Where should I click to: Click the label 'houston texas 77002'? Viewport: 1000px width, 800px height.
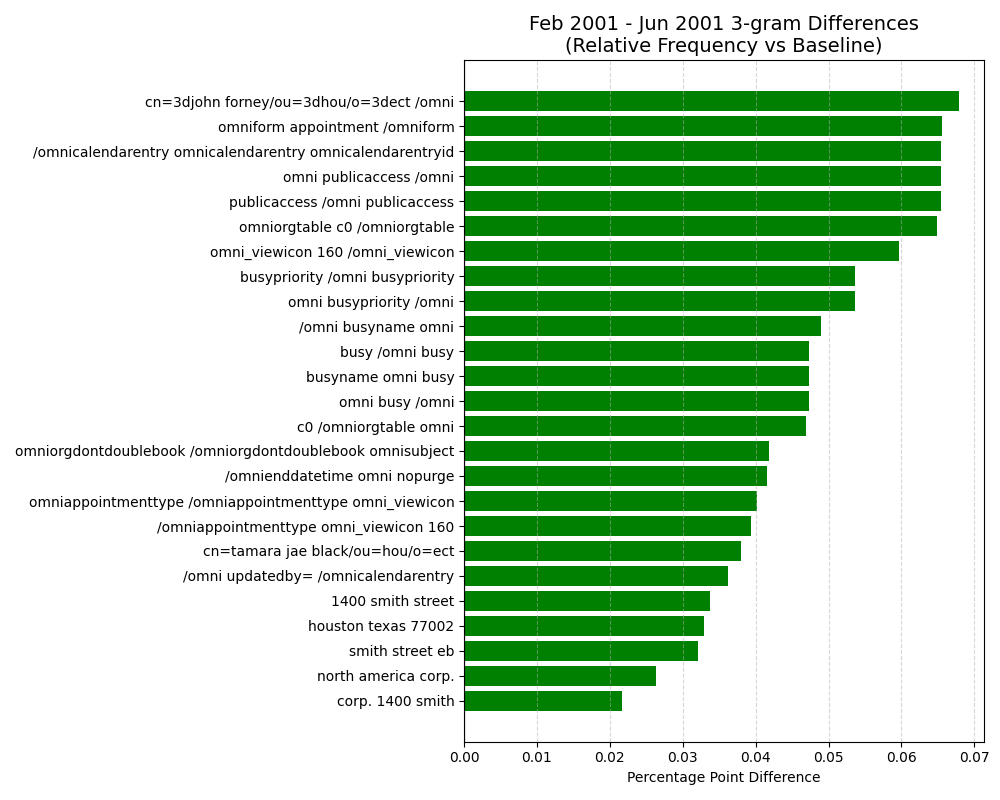pos(381,626)
